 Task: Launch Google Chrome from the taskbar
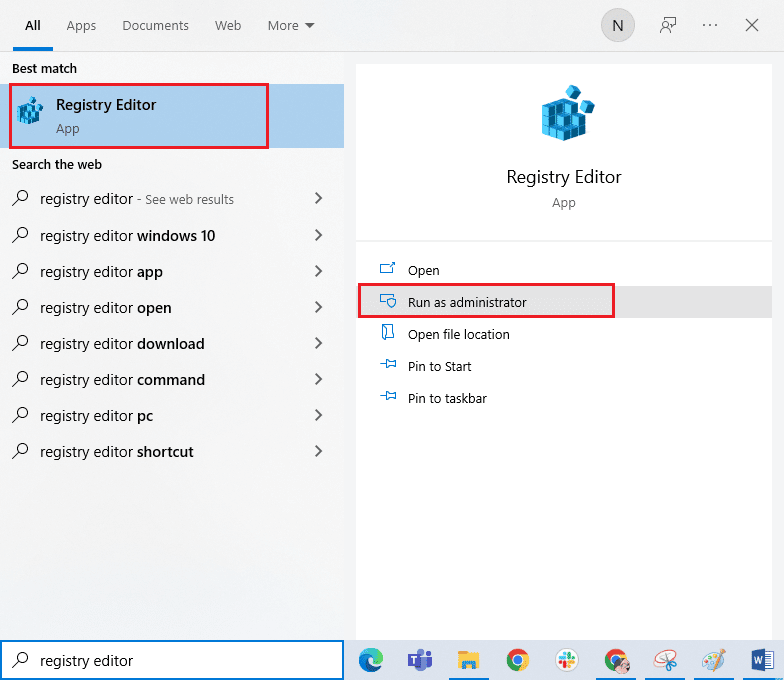point(518,660)
